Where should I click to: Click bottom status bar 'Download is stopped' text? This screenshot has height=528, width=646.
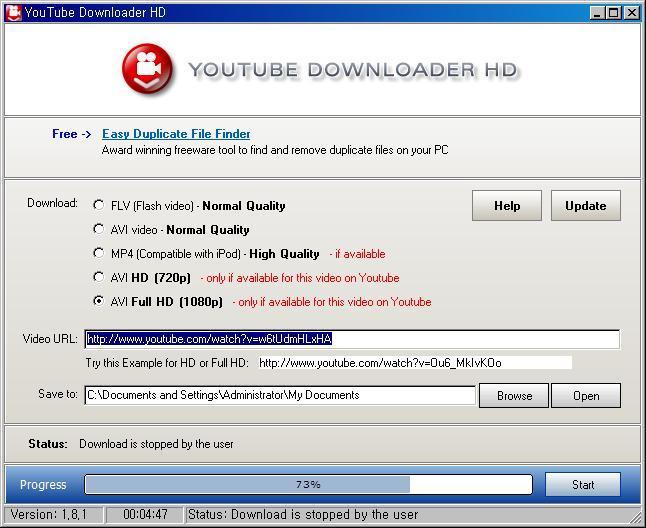coord(303,514)
